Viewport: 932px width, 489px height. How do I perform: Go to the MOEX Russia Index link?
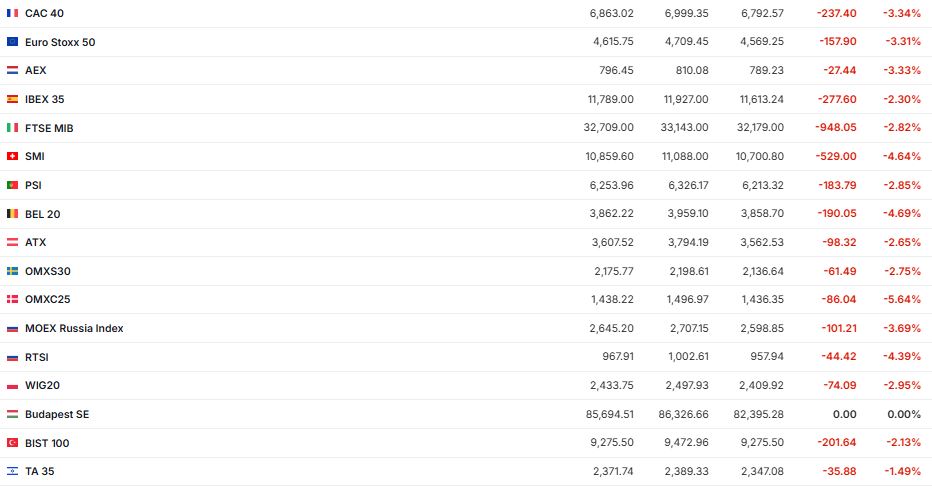(x=74, y=328)
